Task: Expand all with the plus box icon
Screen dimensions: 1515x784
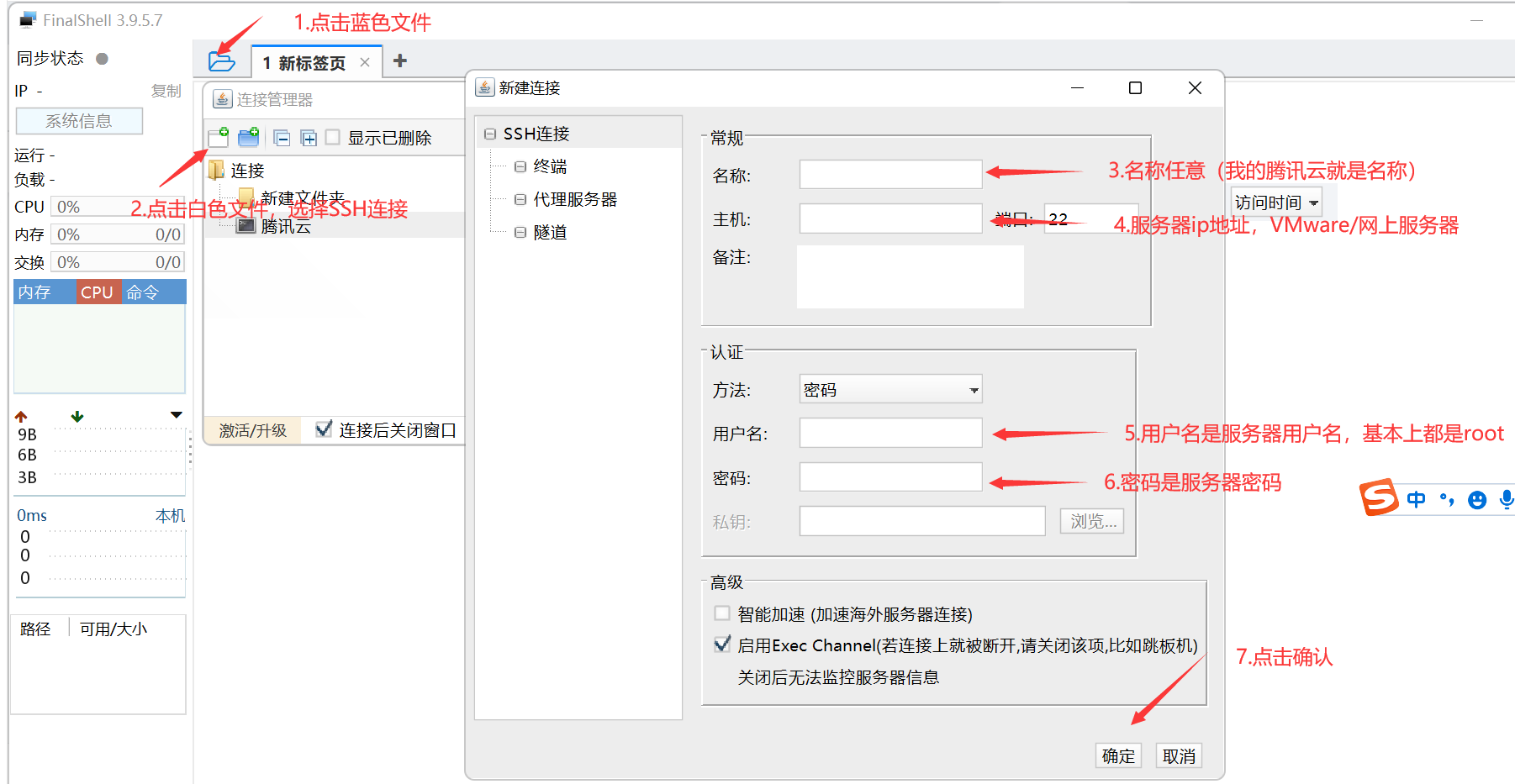Action: click(x=309, y=138)
